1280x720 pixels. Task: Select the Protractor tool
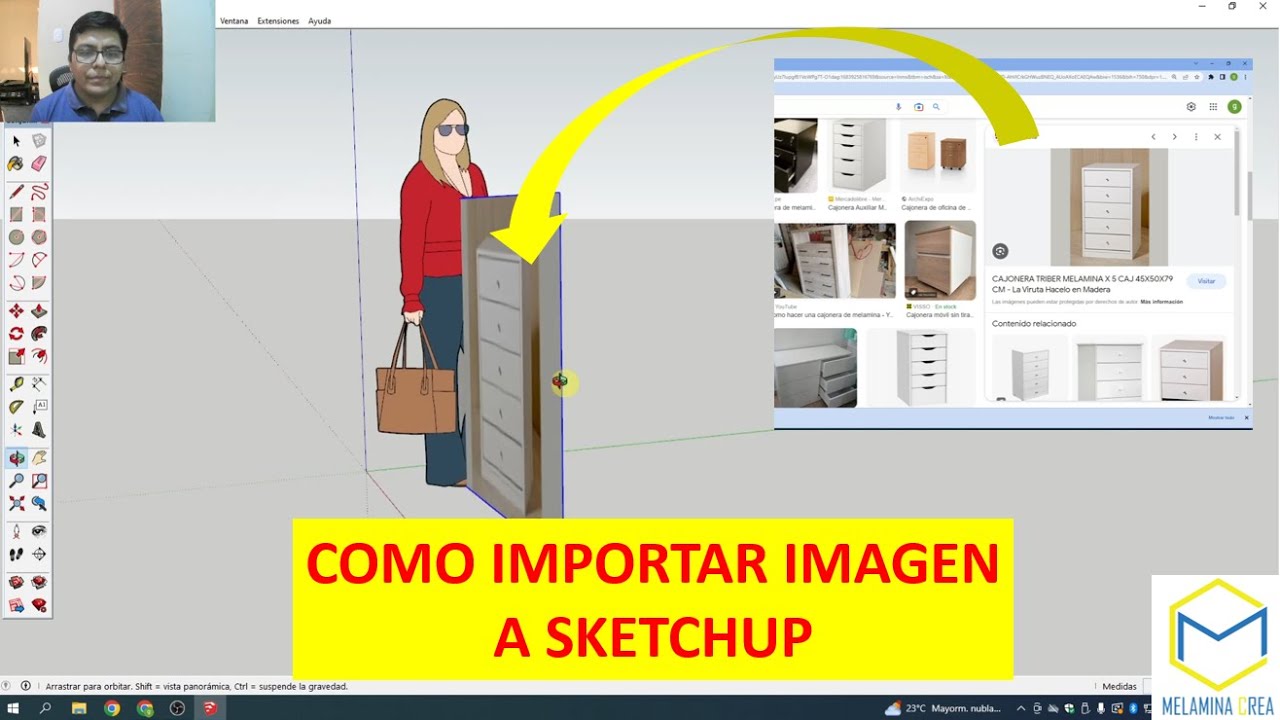coord(16,407)
